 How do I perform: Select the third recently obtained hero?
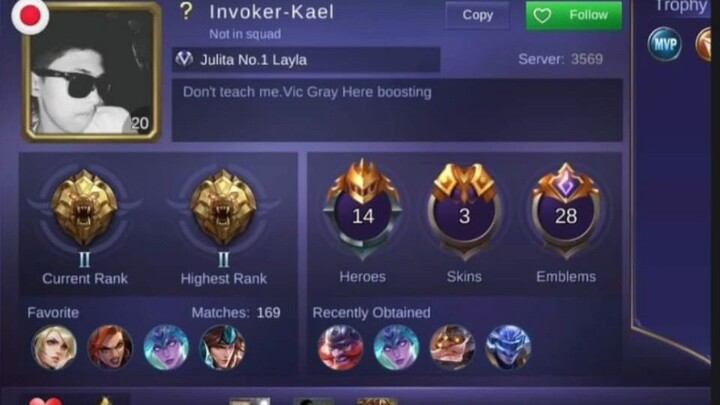click(x=452, y=348)
